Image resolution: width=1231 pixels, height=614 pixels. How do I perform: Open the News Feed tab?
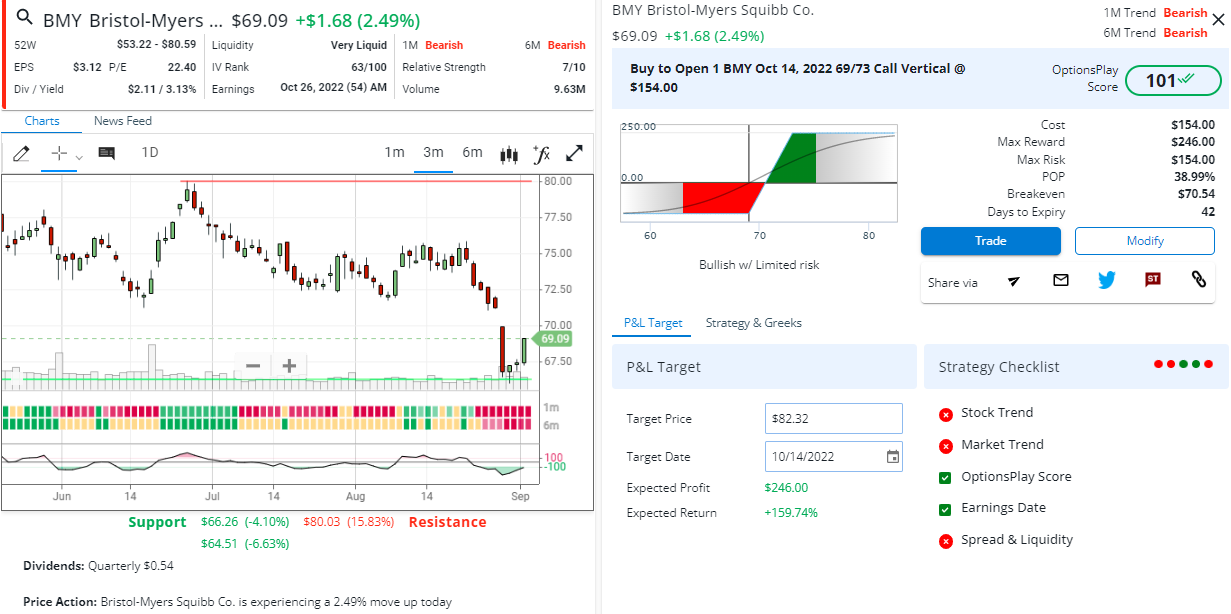[123, 121]
